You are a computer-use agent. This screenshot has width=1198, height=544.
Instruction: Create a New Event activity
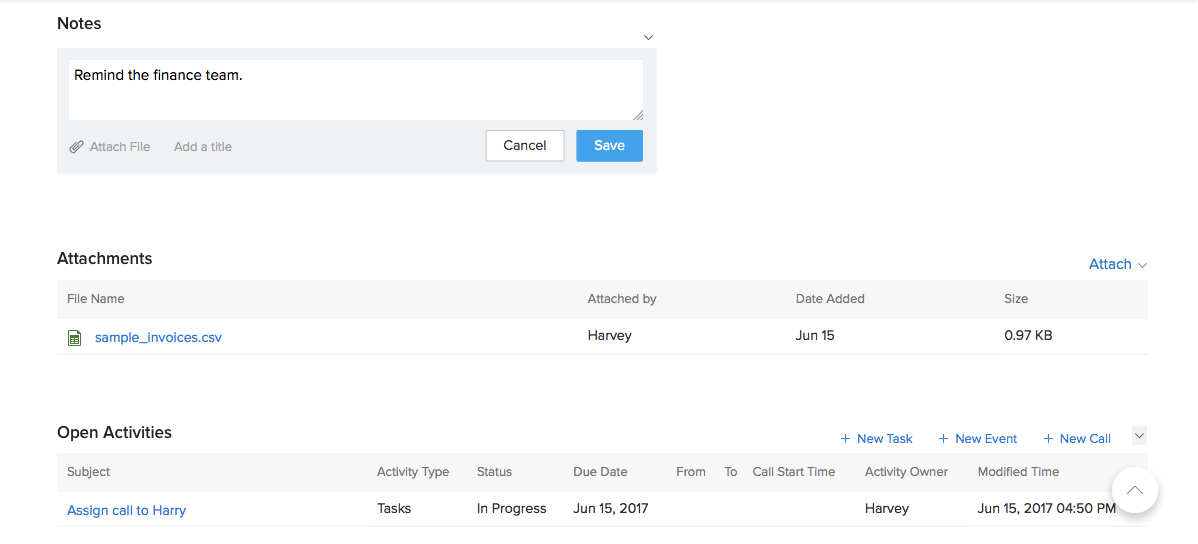[986, 439]
